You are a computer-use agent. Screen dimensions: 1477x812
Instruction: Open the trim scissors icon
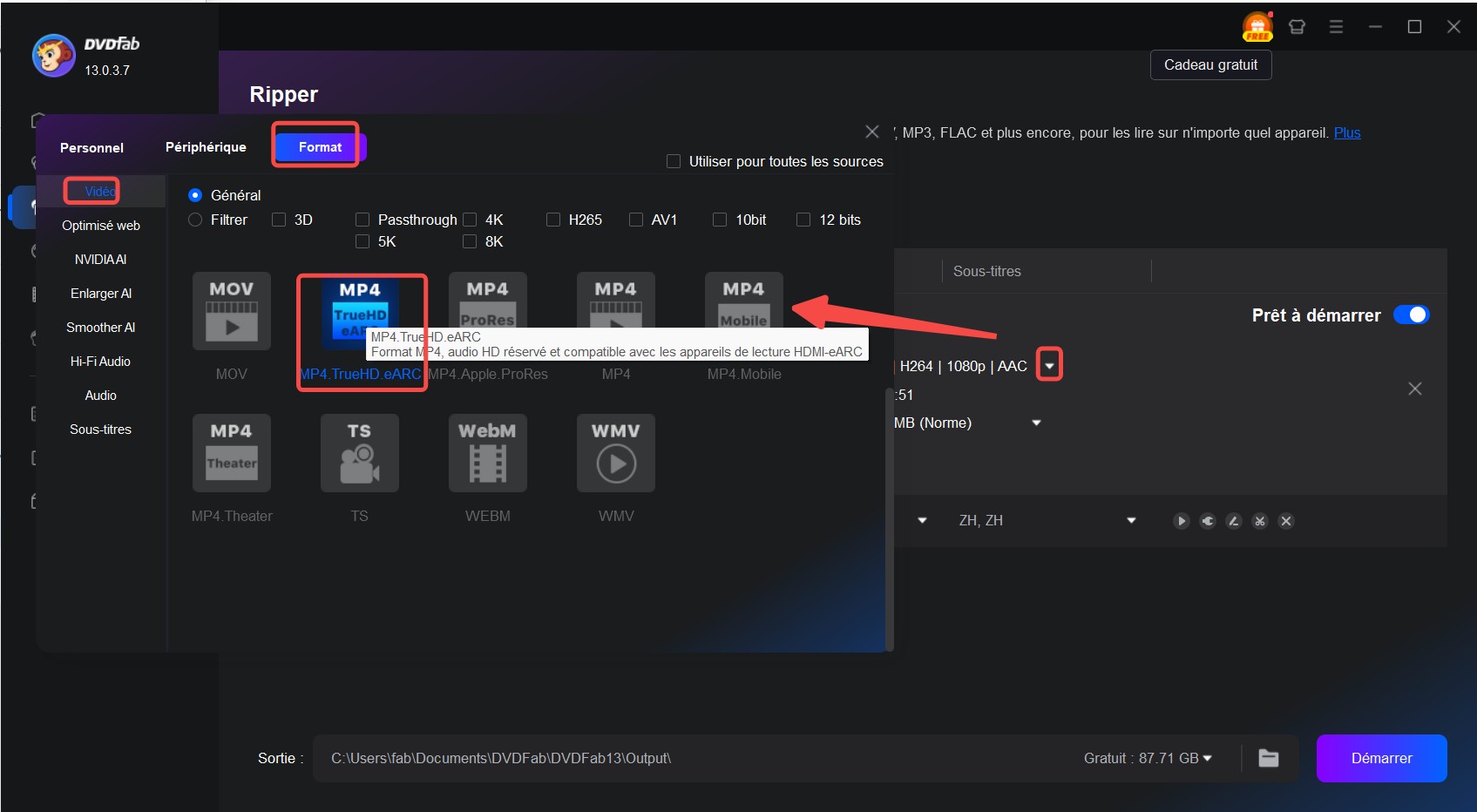coord(1260,521)
